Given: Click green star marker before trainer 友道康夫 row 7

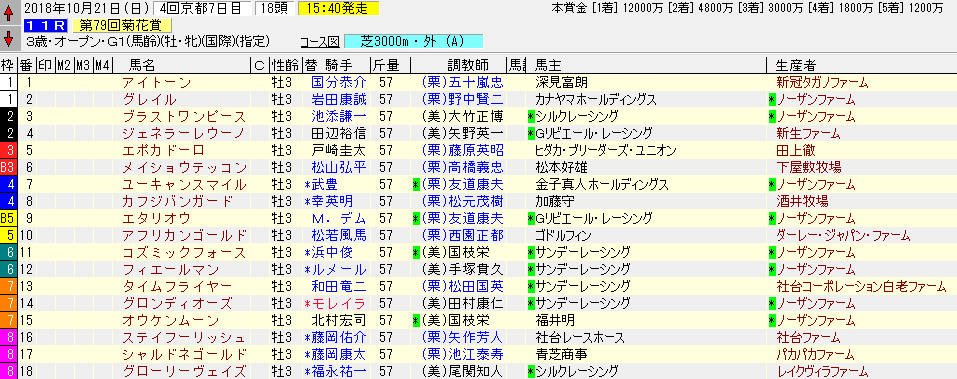Looking at the screenshot, I should 416,184.
